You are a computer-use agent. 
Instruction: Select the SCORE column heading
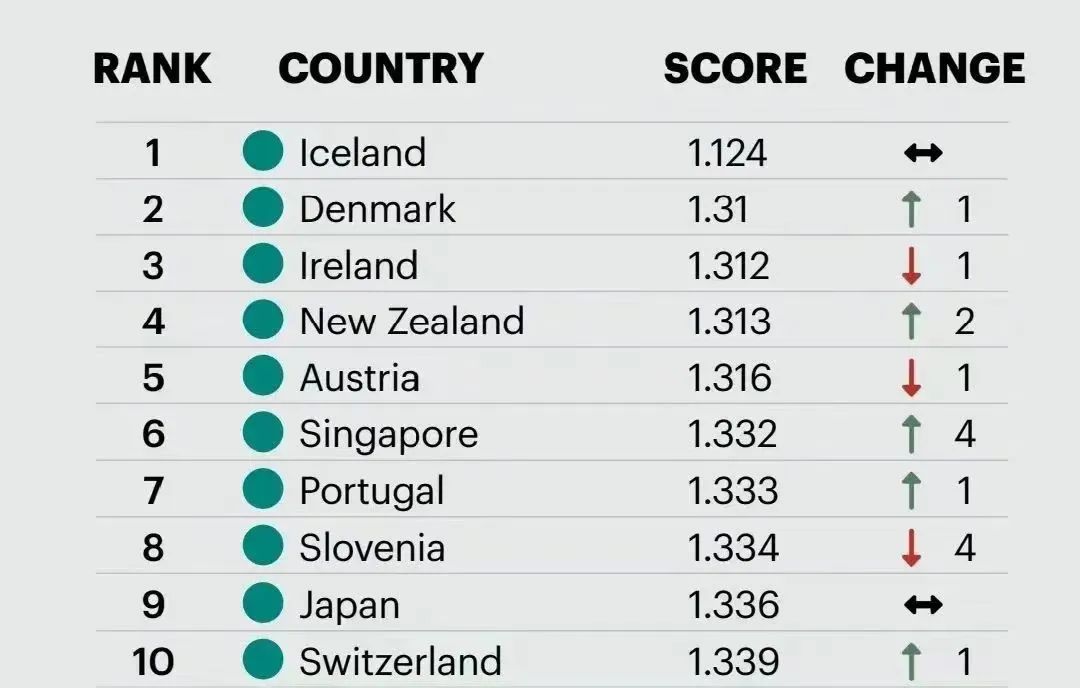pyautogui.click(x=735, y=69)
